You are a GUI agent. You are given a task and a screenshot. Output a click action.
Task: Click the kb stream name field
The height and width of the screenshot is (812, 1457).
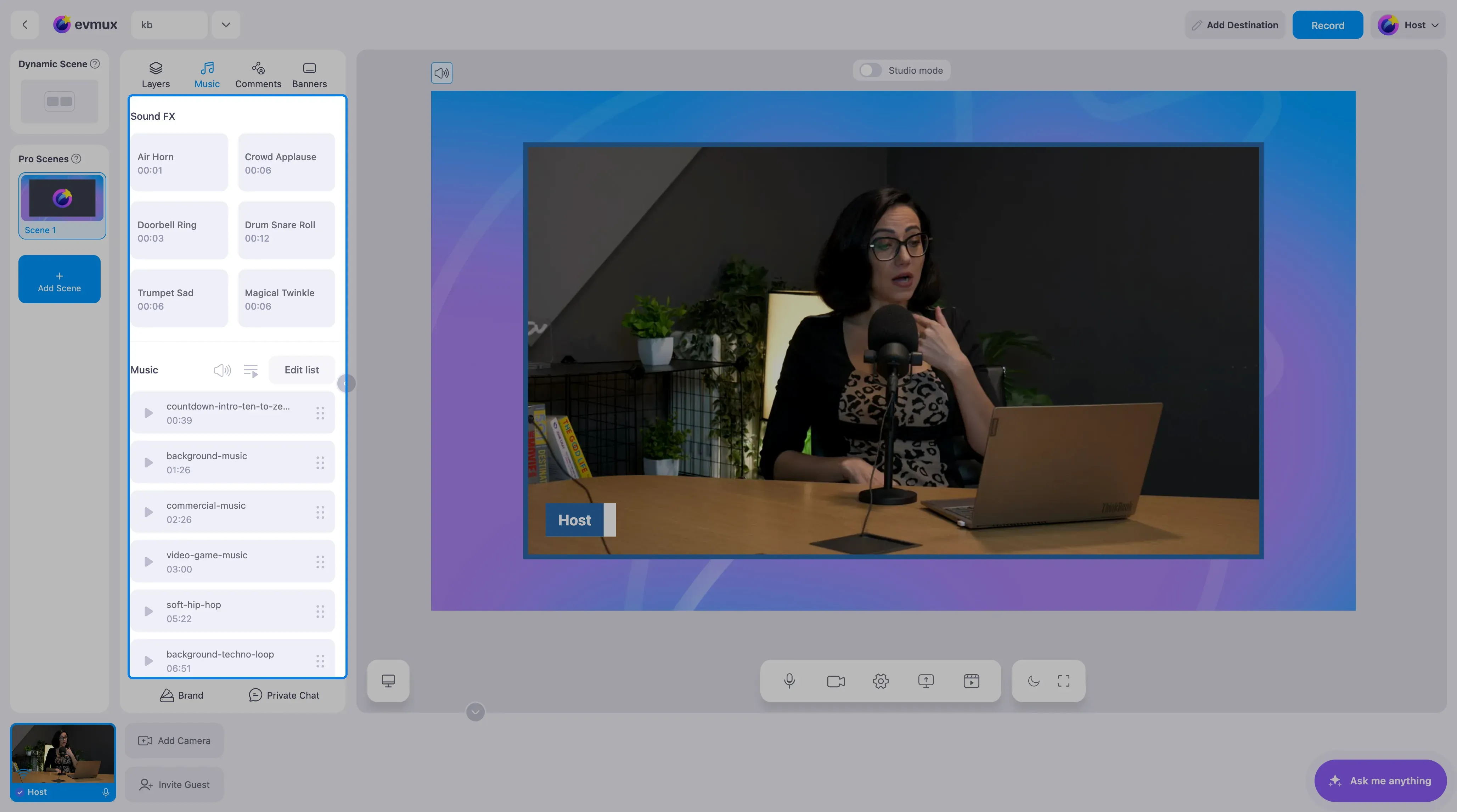point(169,24)
